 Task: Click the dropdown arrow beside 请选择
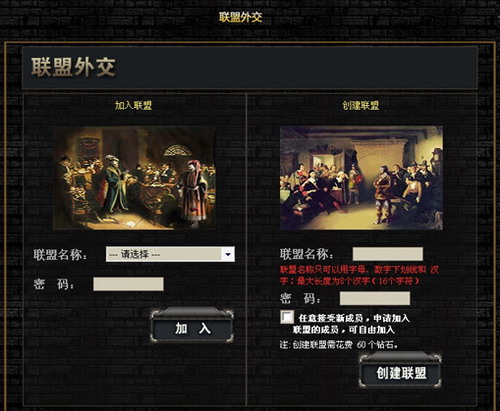(228, 254)
